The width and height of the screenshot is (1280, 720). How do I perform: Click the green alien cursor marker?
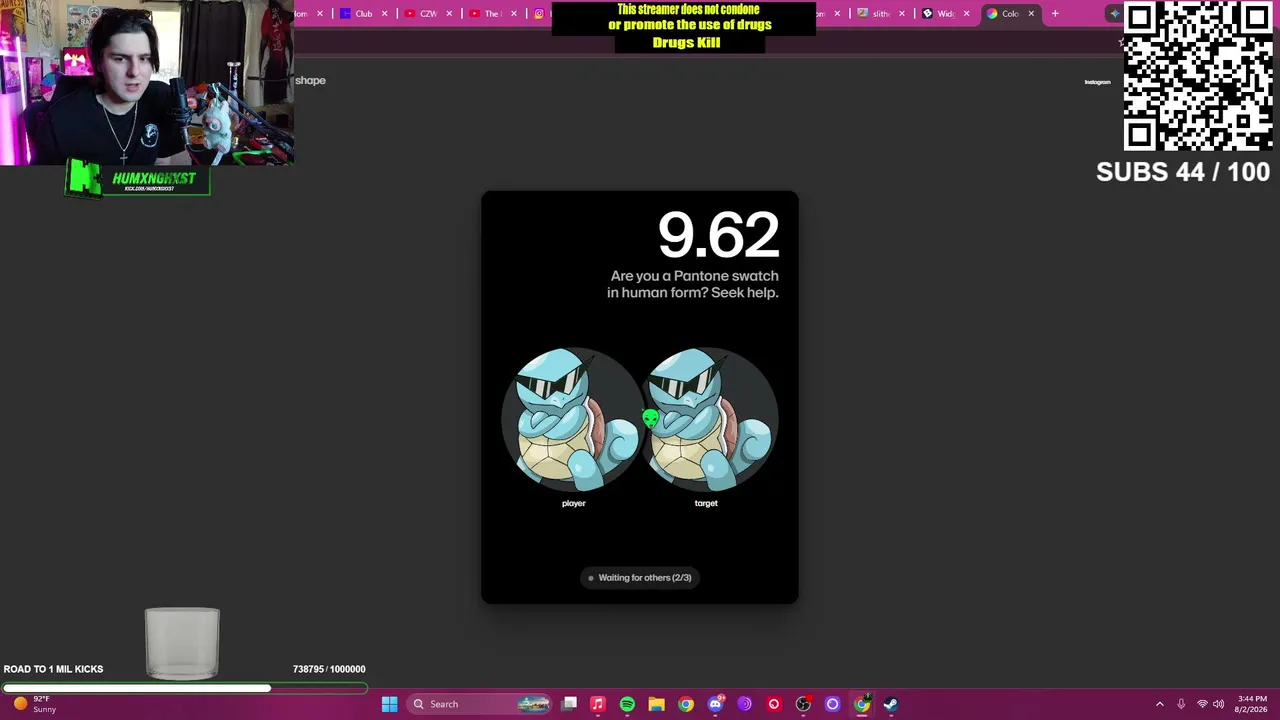(651, 418)
